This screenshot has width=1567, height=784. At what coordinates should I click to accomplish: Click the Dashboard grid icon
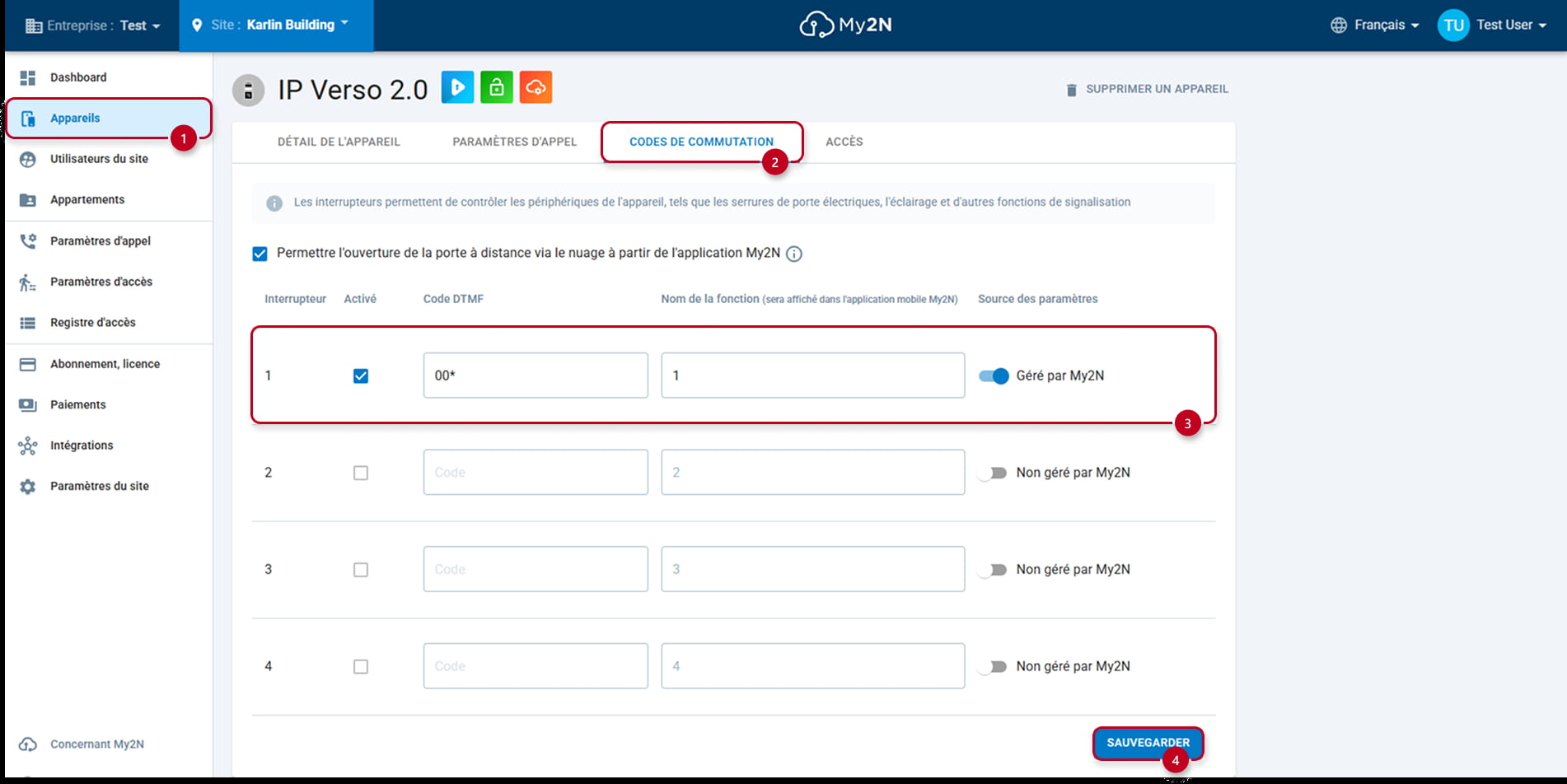tap(28, 77)
